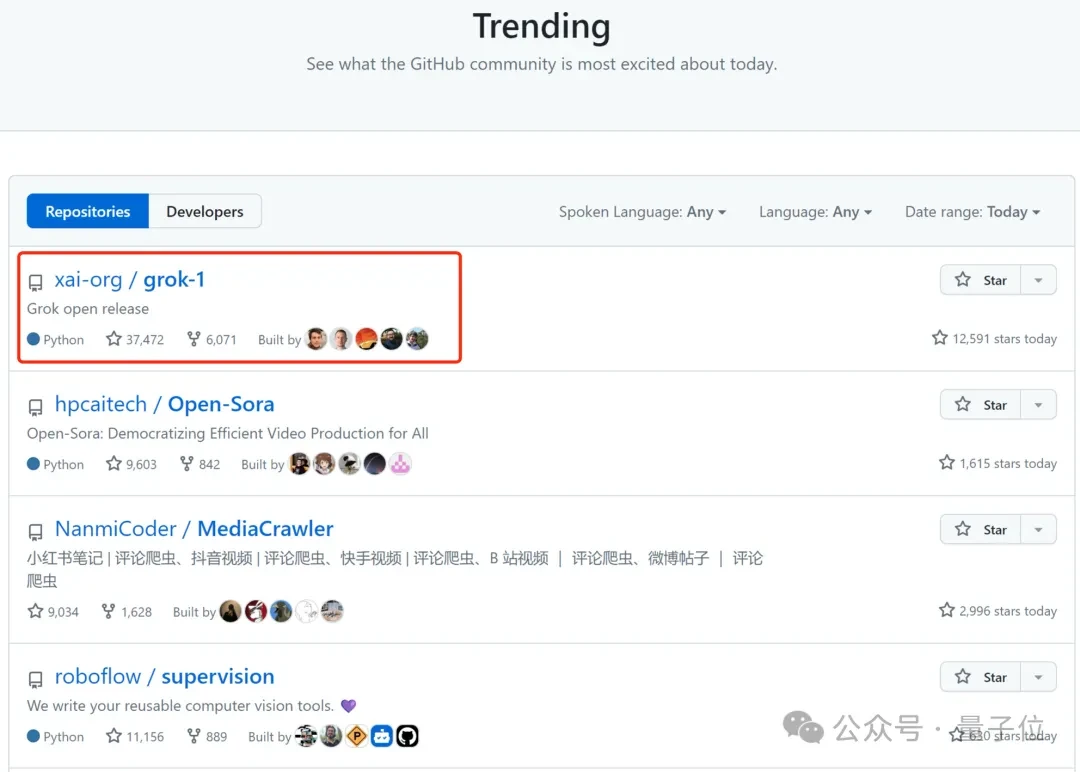Click last contributor avatar of grok-1
The height and width of the screenshot is (772, 1080).
coord(417,339)
